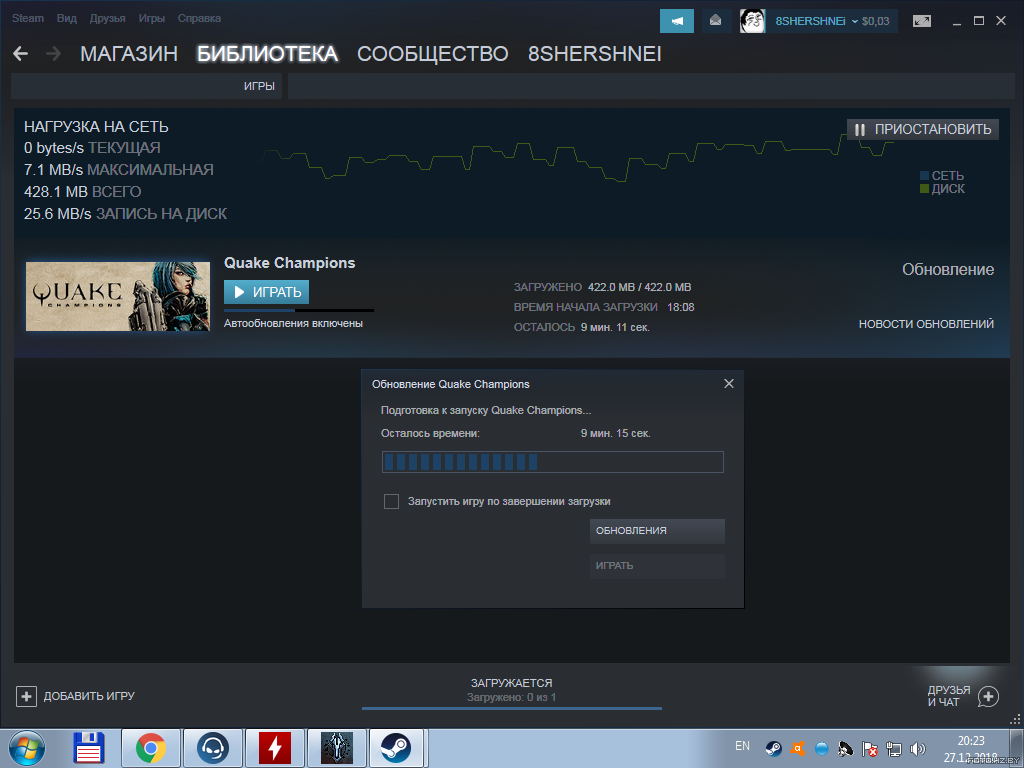The image size is (1024, 768).
Task: Click the ЗАГРУЖАЕТСЯ downloads status
Action: click(x=511, y=683)
